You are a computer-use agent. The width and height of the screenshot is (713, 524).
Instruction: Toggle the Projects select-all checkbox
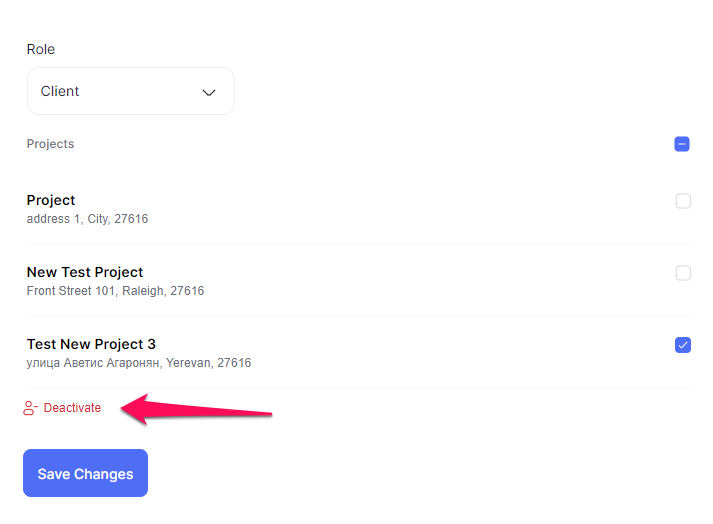(682, 144)
